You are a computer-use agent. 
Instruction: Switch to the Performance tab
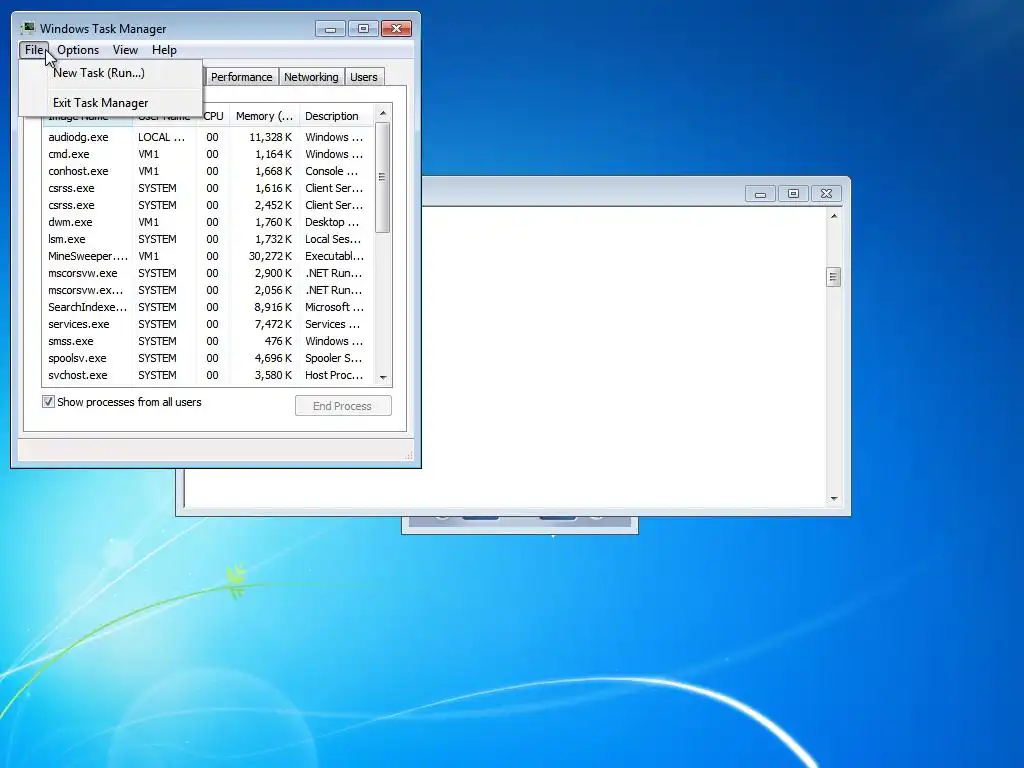[241, 77]
